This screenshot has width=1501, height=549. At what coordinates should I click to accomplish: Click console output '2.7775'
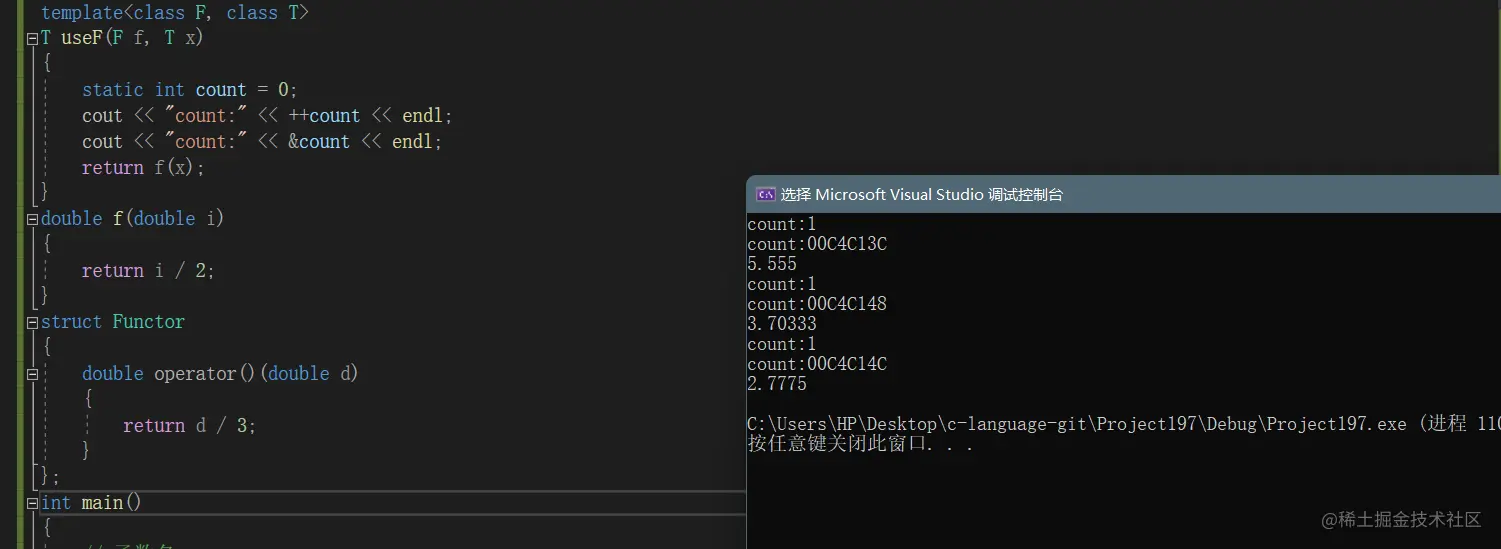tap(777, 384)
